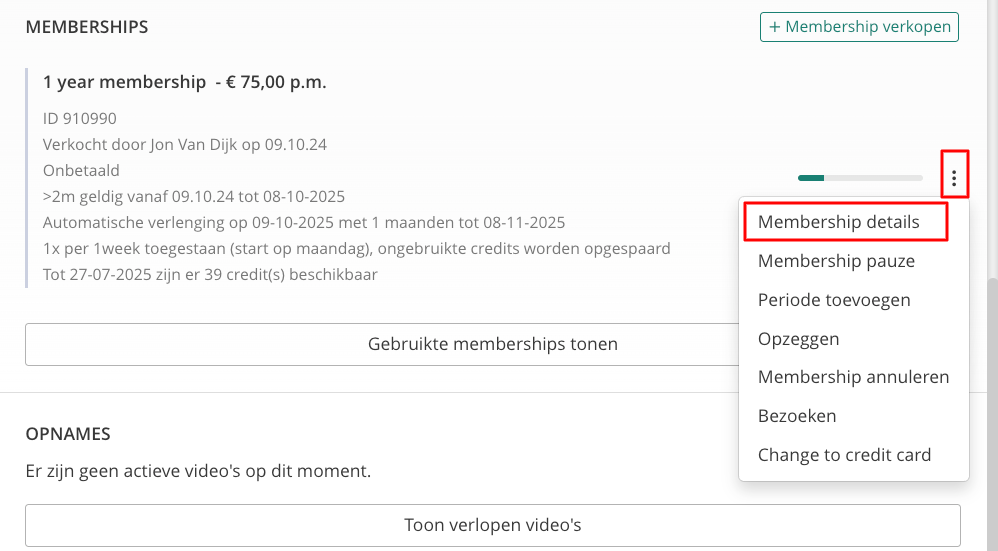
Task: Click the Onbetaald status text
Action: pos(81,171)
